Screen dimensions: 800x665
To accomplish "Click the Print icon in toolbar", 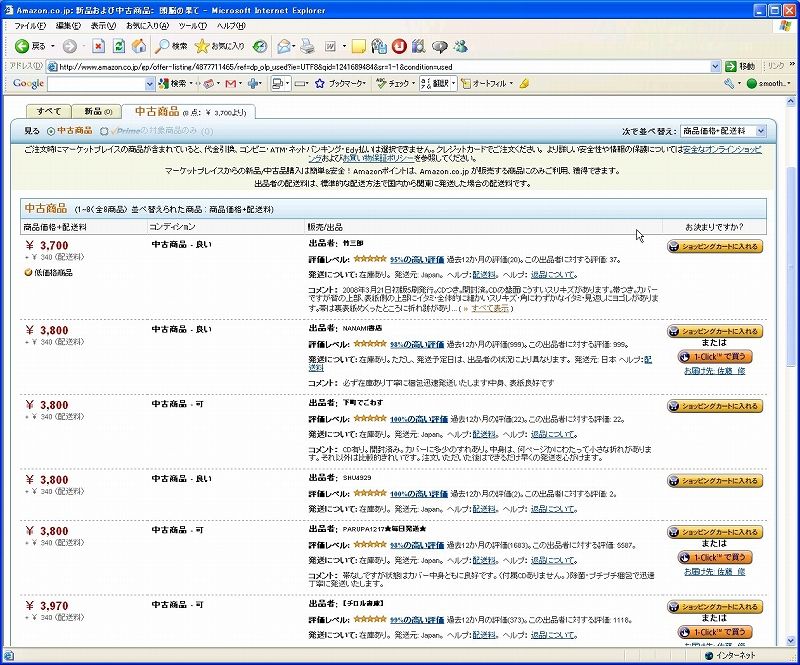I will (307, 46).
